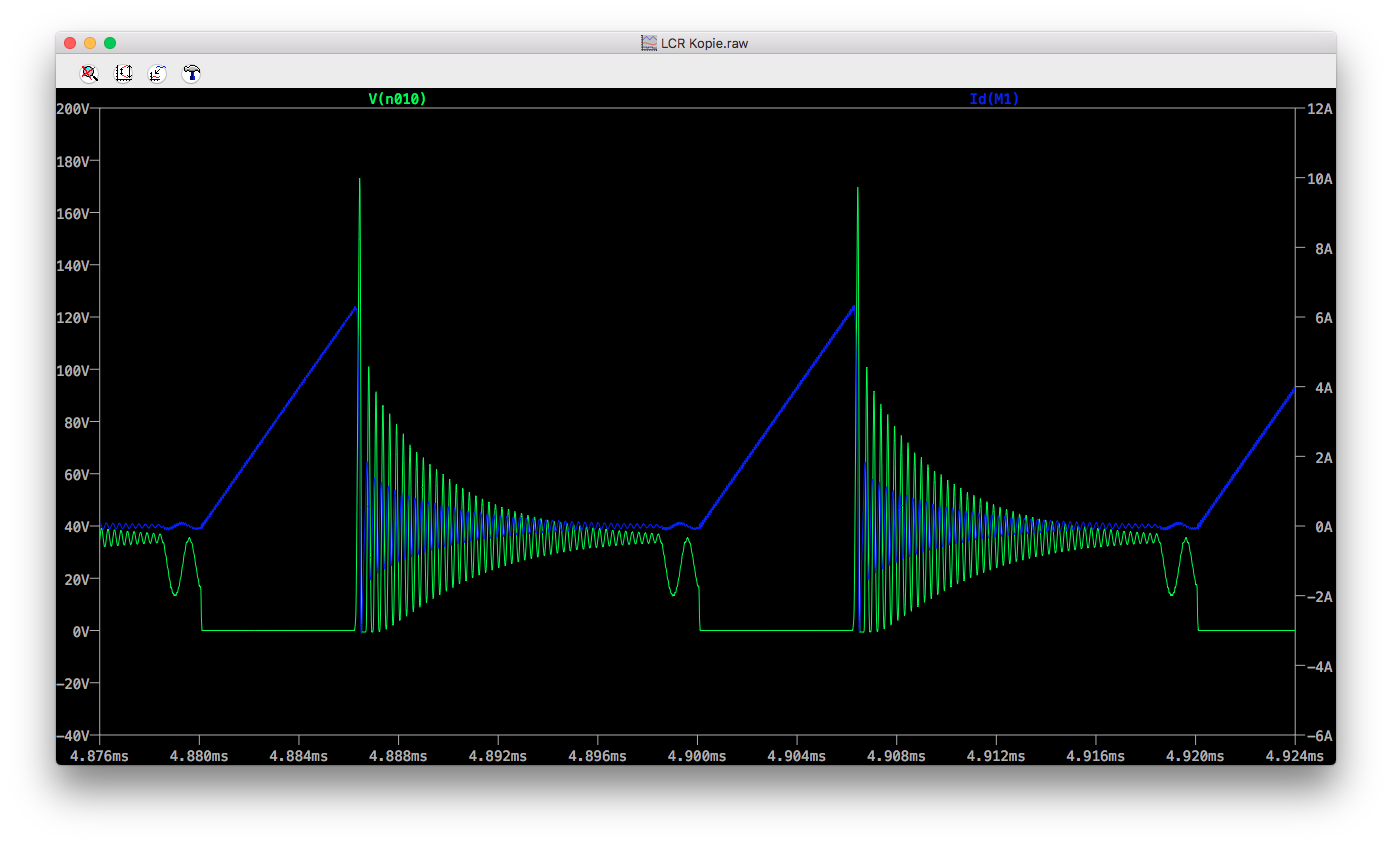Click the second green voltage spike peak
Viewport: 1392px width, 845px height.
pyautogui.click(x=857, y=188)
